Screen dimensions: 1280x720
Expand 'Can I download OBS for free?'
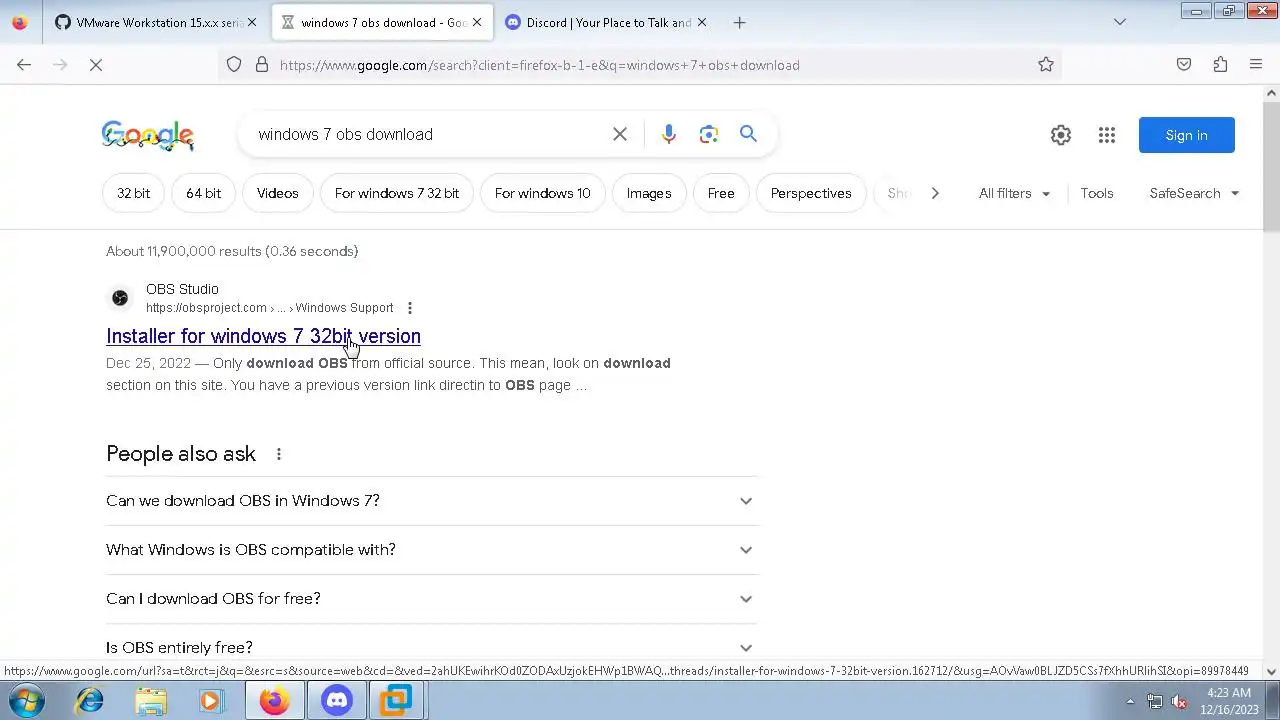[432, 599]
